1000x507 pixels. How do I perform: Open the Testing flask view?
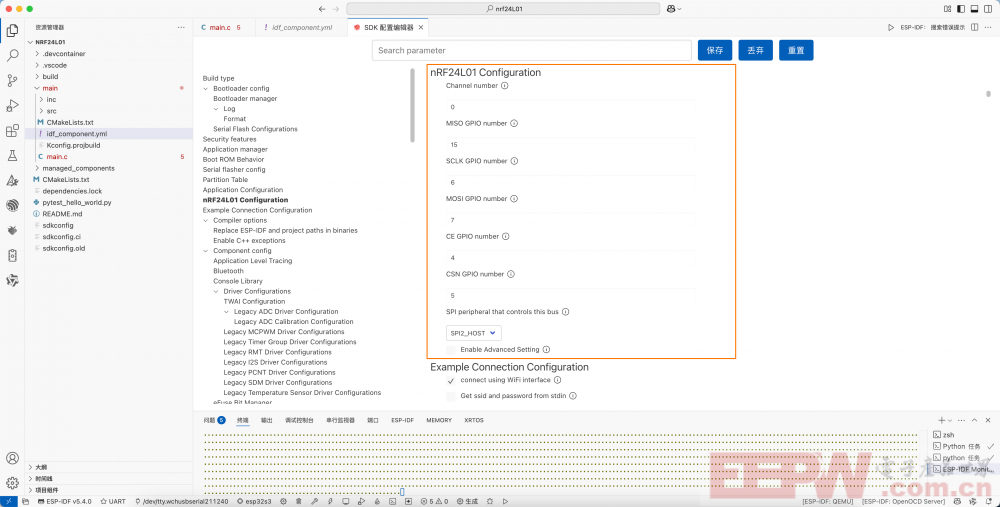[x=12, y=156]
